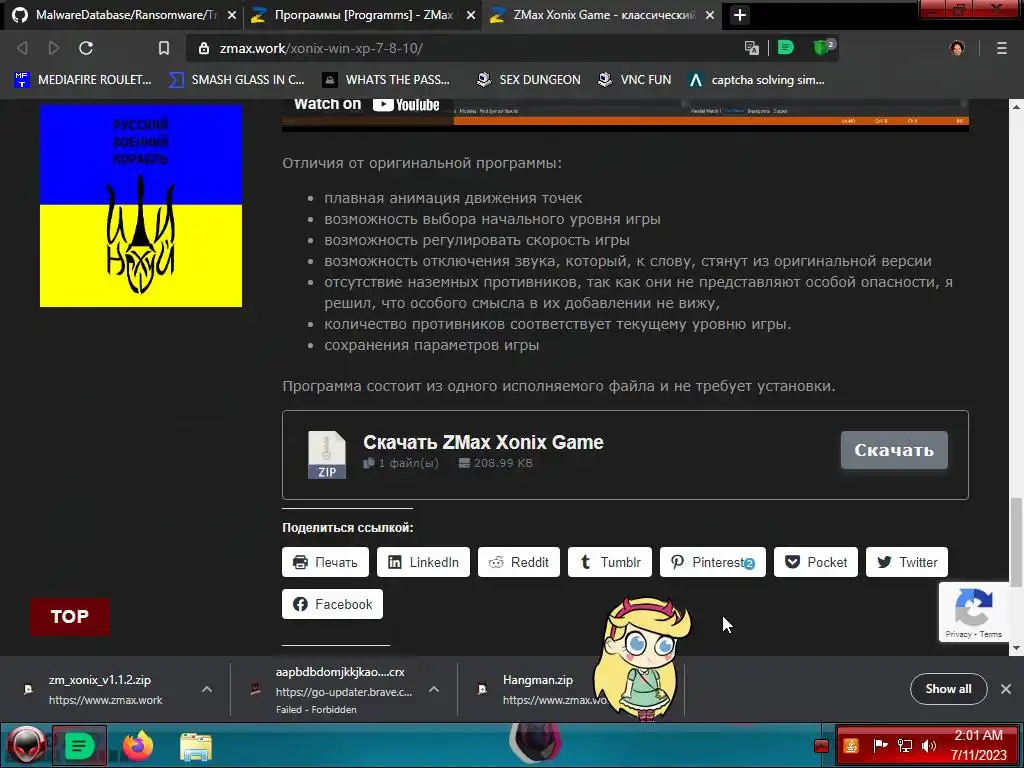Click the page scroll down arrow

tap(1016, 648)
